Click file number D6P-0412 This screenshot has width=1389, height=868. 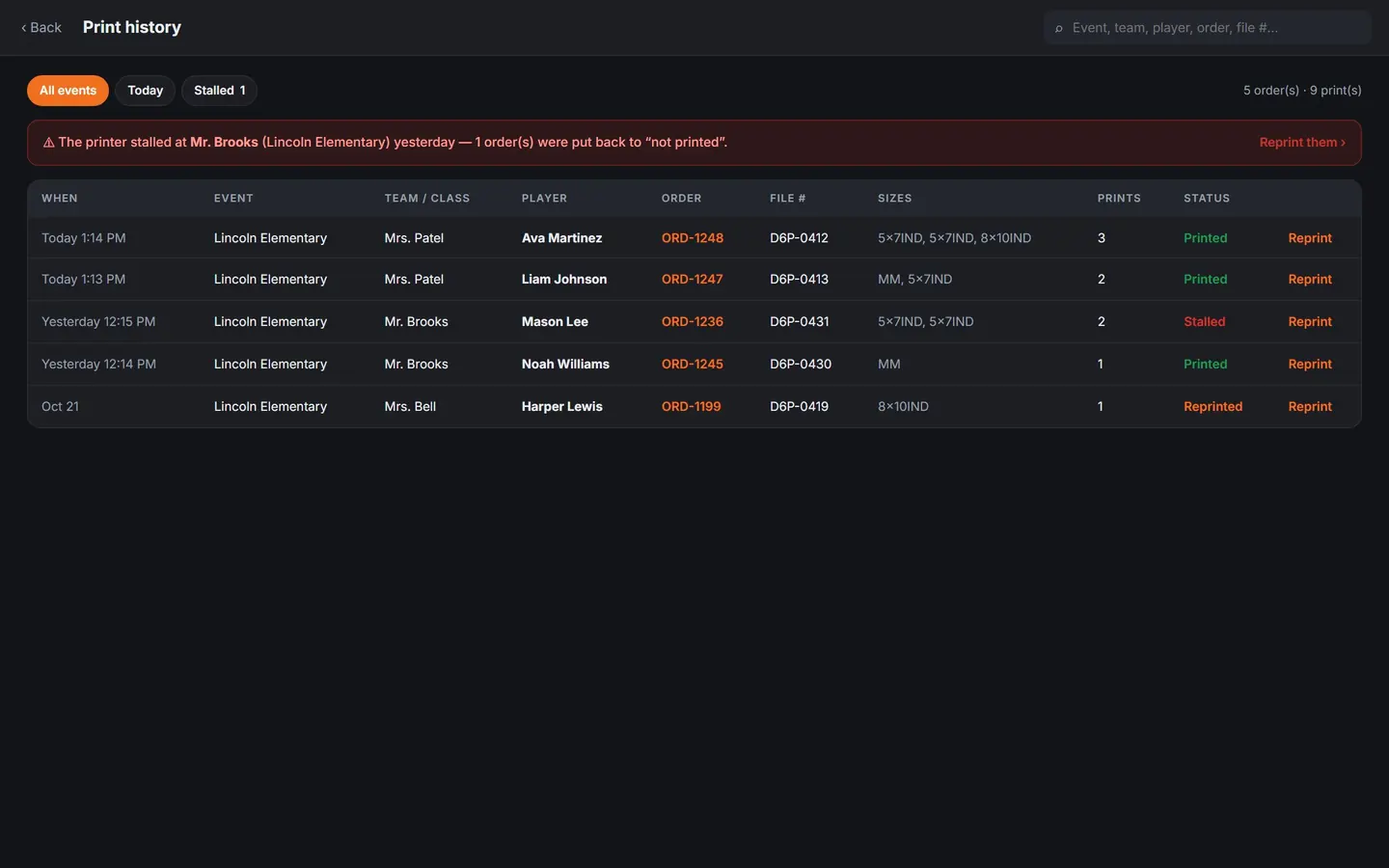pos(799,238)
